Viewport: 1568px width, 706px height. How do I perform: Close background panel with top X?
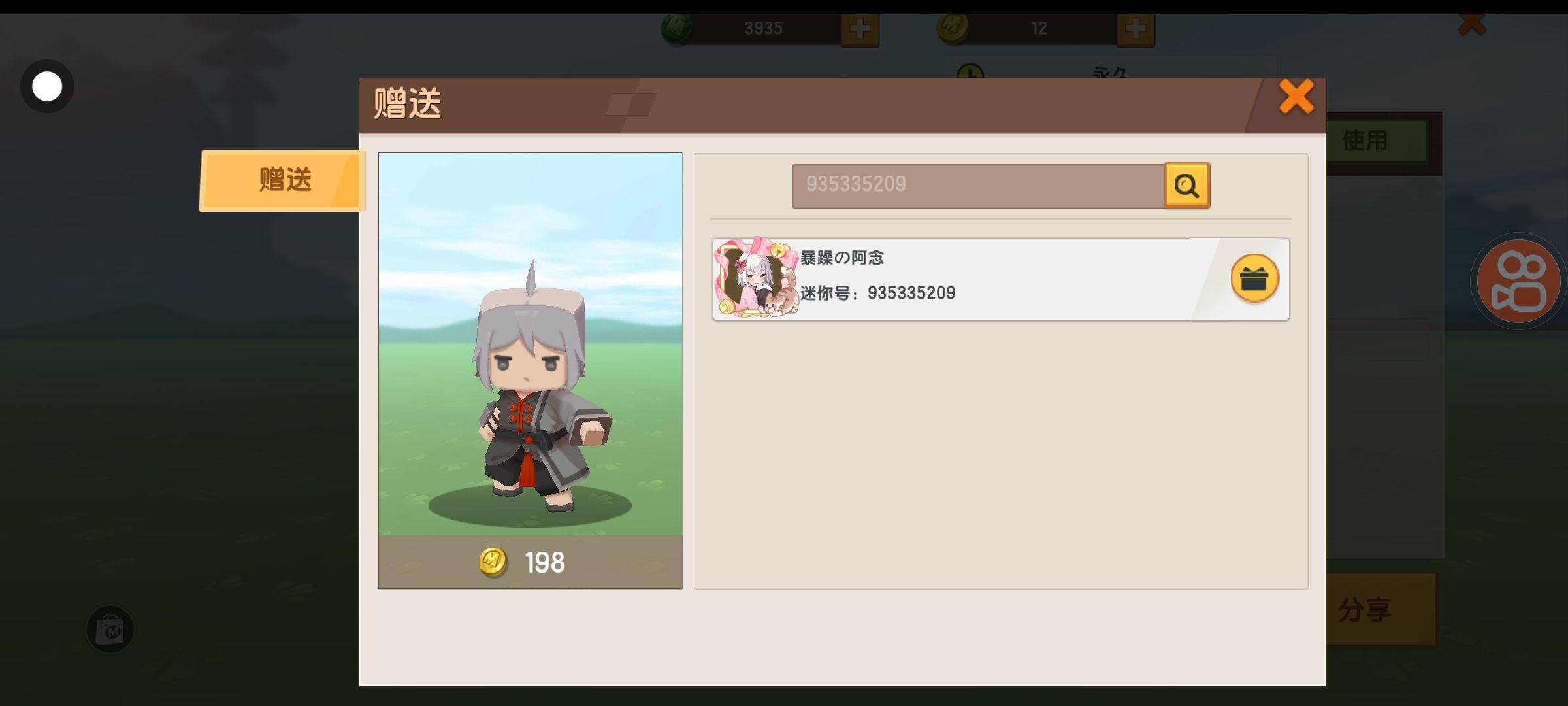1472,25
